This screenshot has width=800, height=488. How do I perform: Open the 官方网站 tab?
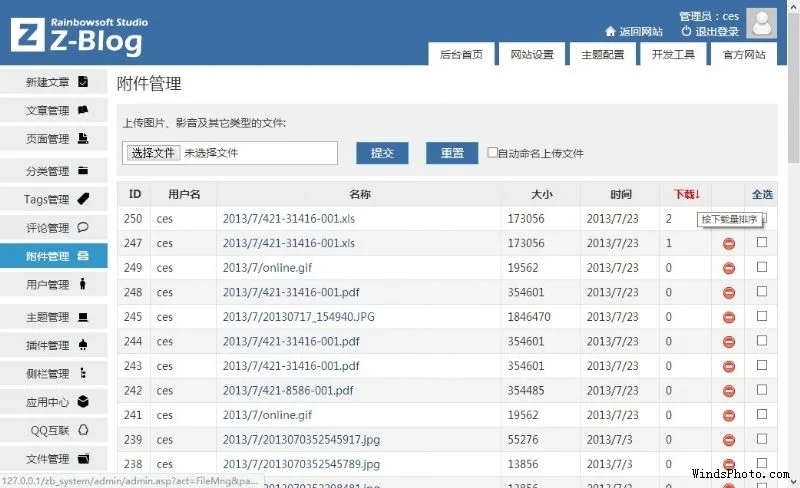(744, 54)
